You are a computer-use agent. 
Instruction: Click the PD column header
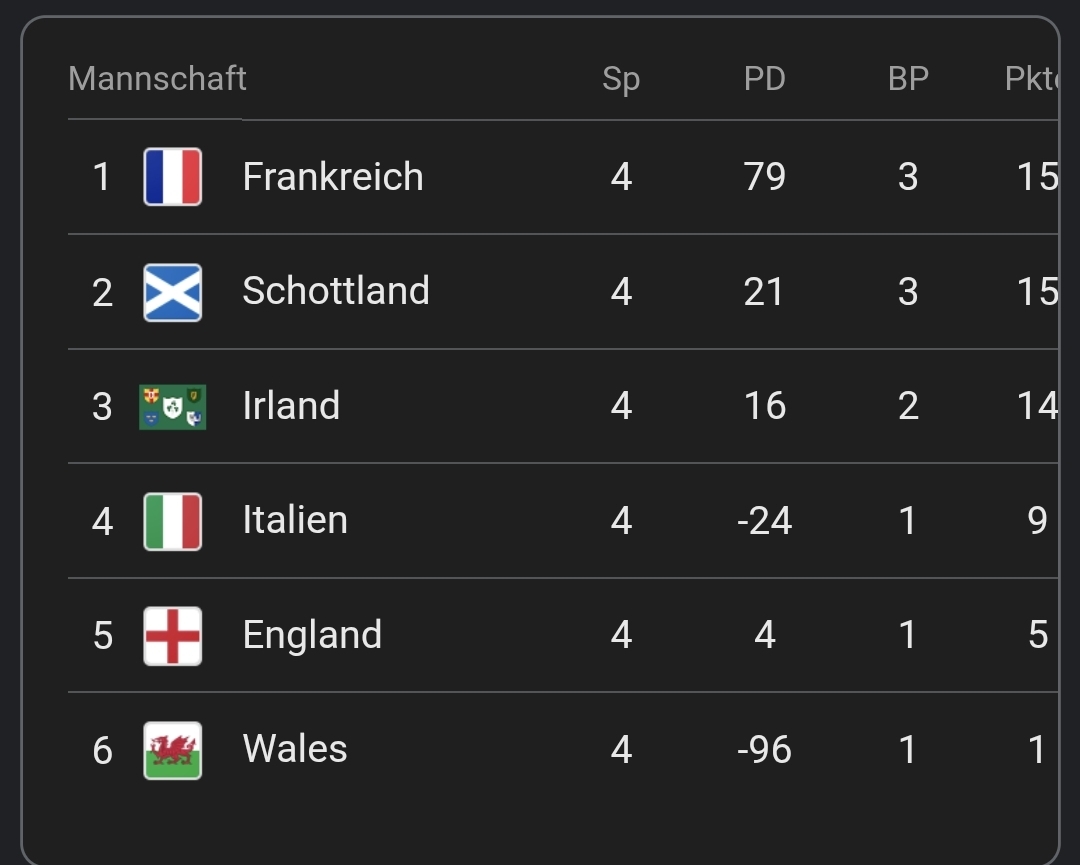765,79
